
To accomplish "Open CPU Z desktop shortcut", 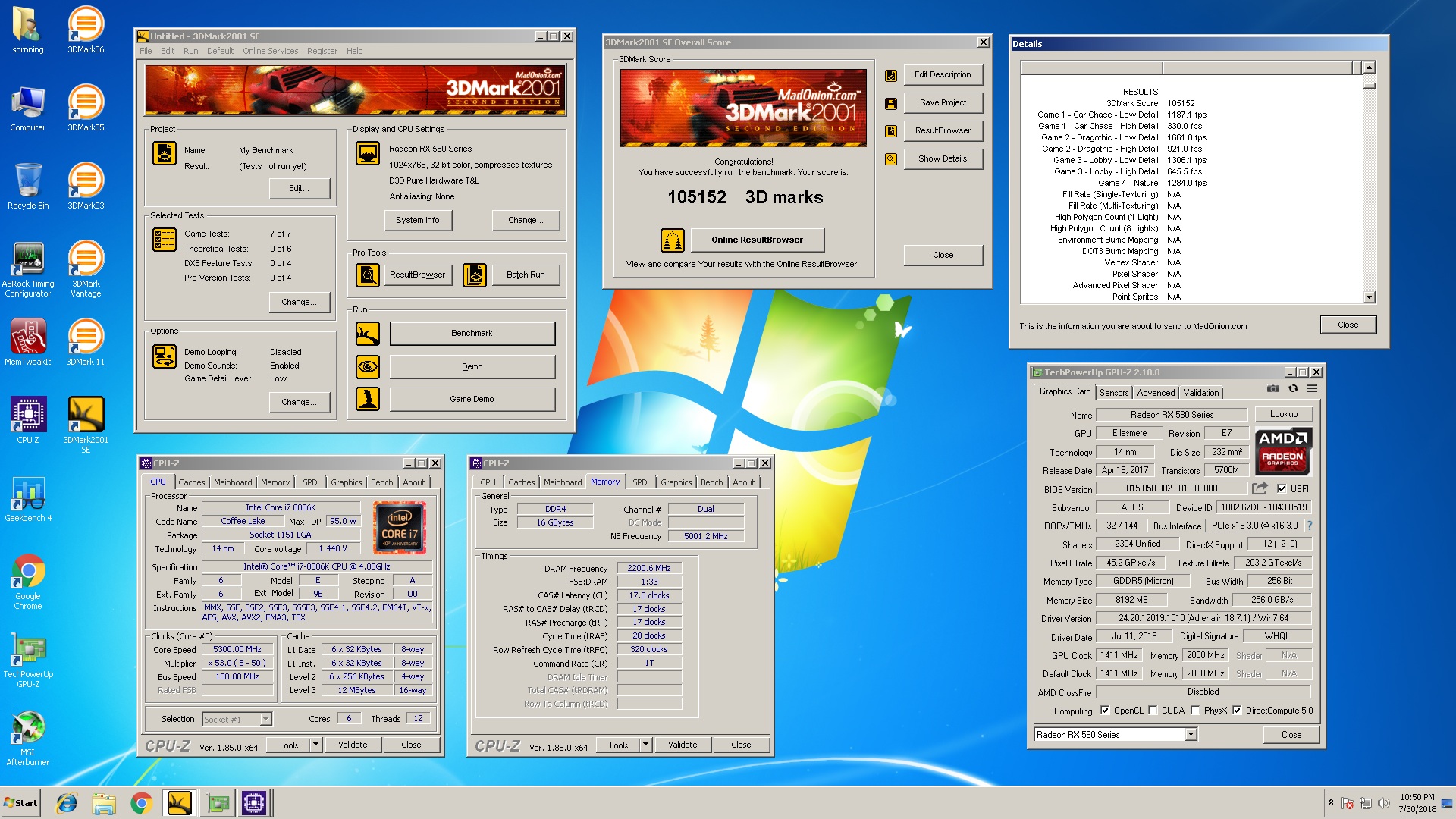I will tap(28, 421).
